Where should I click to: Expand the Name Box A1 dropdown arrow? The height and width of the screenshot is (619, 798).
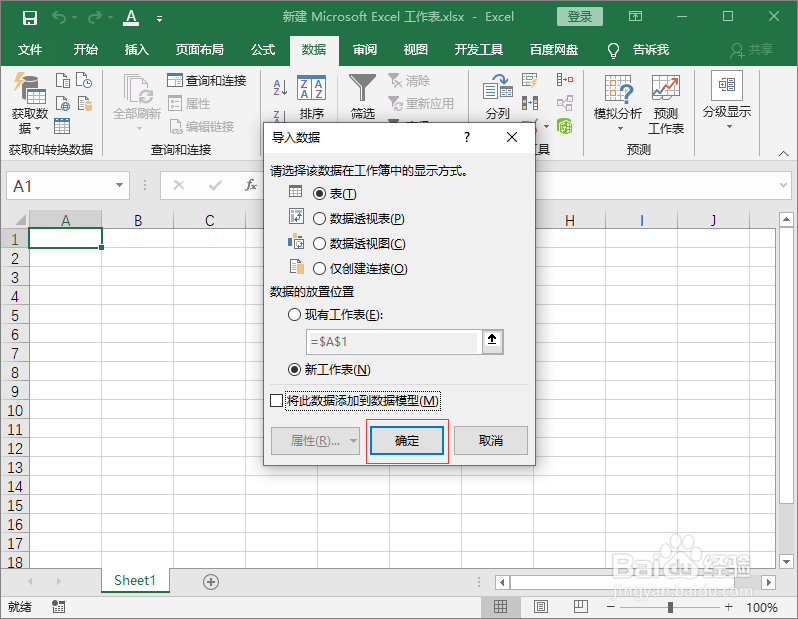(x=120, y=186)
